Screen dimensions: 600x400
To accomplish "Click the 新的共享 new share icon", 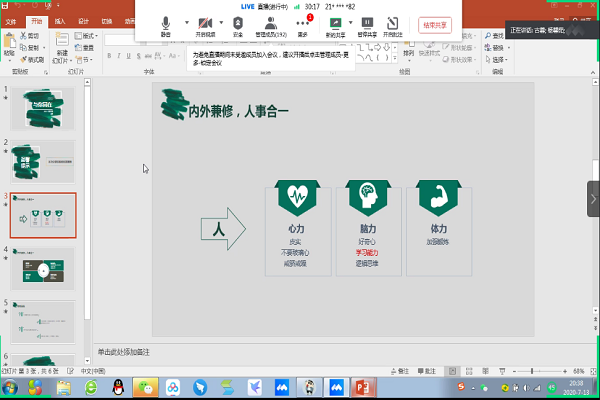I will coord(335,23).
